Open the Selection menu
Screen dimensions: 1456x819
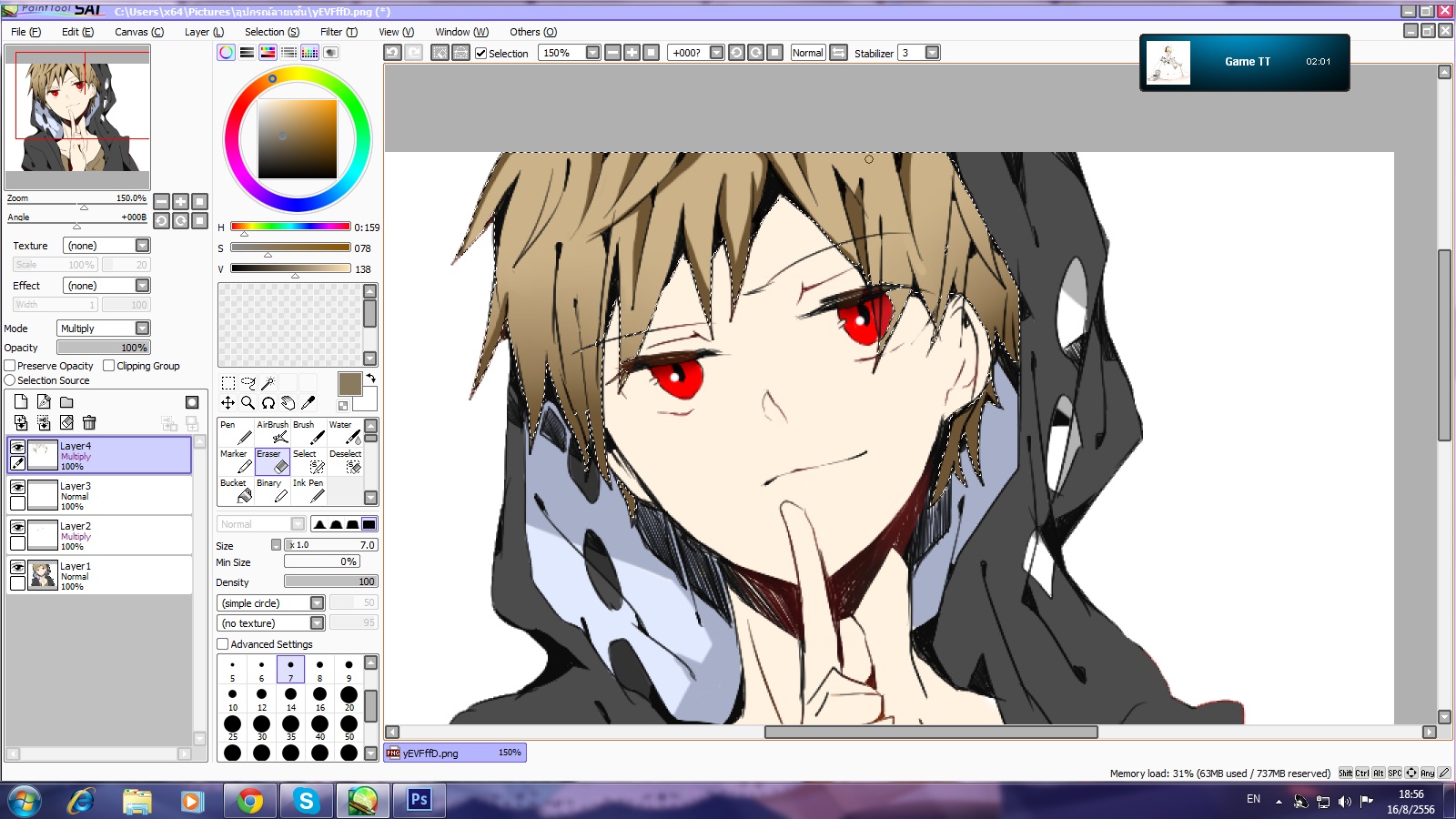272,32
